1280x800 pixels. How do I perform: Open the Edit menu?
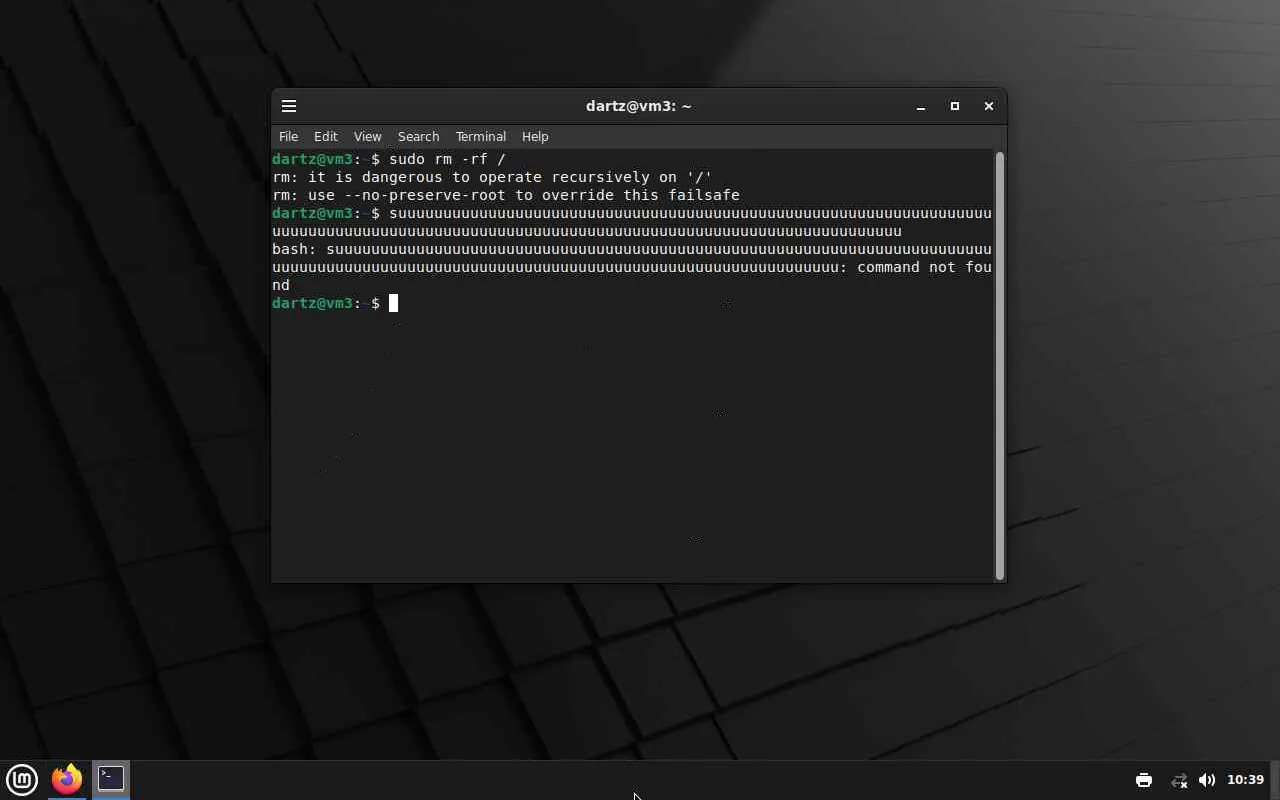(326, 136)
